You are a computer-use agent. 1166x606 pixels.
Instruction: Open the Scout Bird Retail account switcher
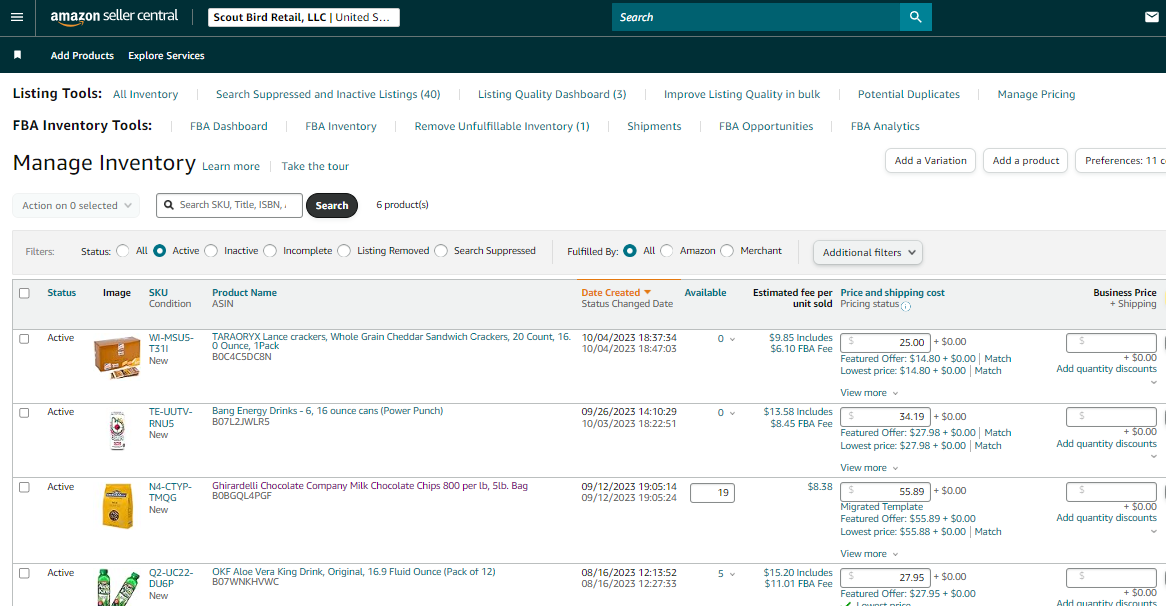(x=303, y=17)
